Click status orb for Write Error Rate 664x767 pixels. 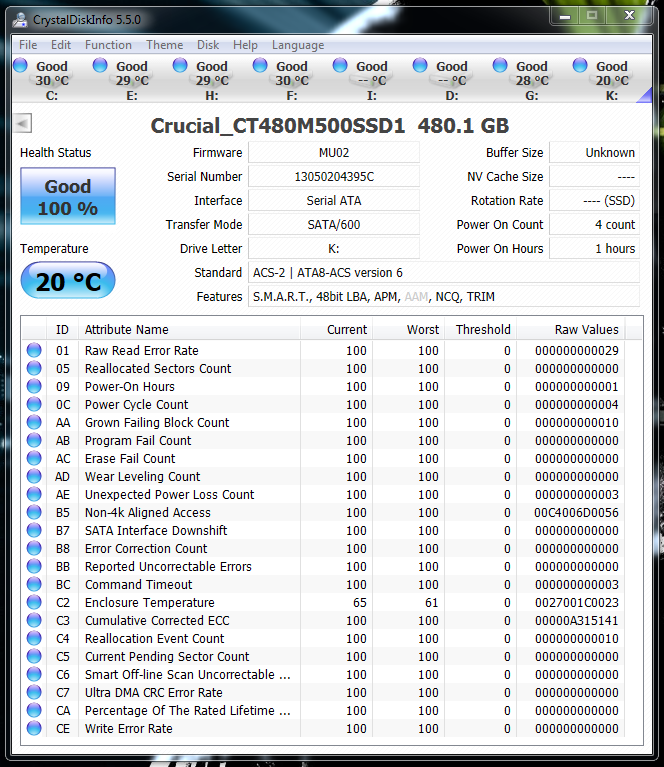34,729
